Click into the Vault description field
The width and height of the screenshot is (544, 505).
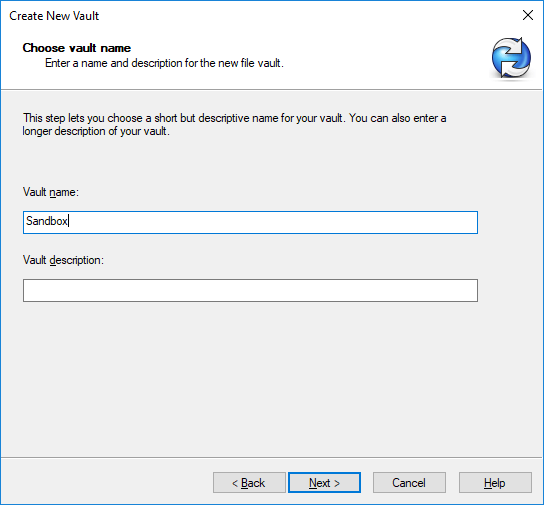[x=250, y=290]
